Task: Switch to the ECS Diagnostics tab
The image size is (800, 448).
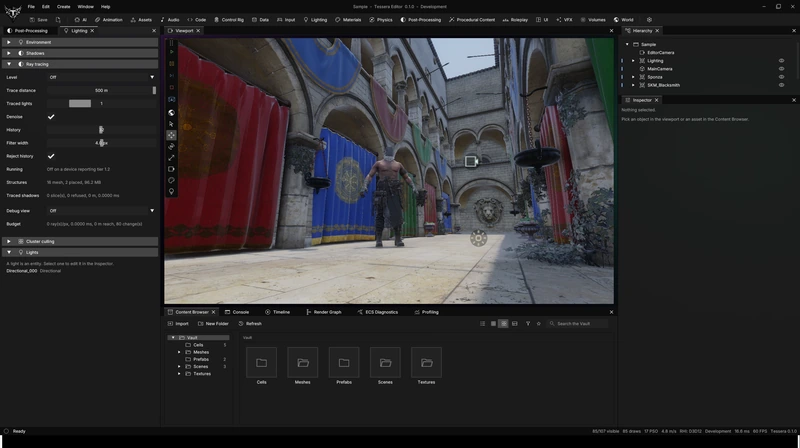Action: (x=378, y=312)
